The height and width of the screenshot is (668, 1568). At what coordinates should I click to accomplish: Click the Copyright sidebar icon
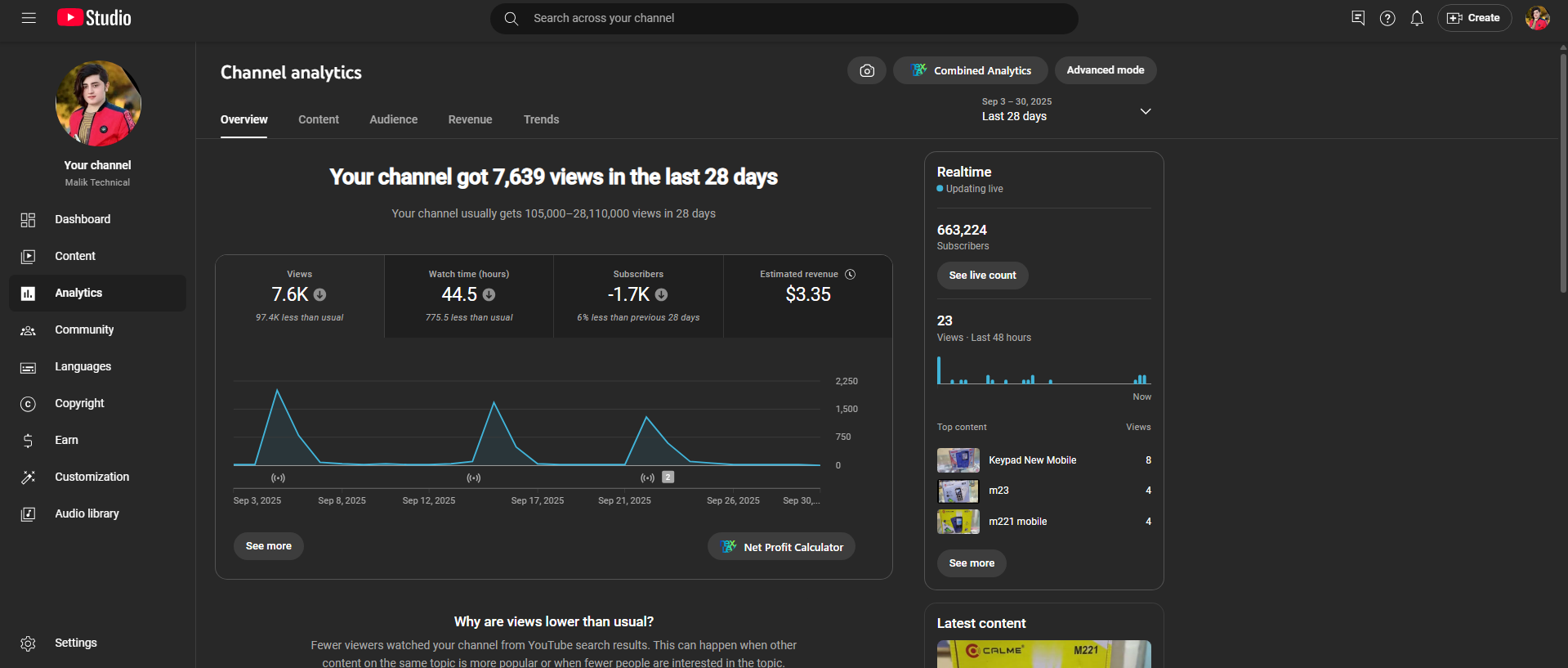[x=28, y=404]
